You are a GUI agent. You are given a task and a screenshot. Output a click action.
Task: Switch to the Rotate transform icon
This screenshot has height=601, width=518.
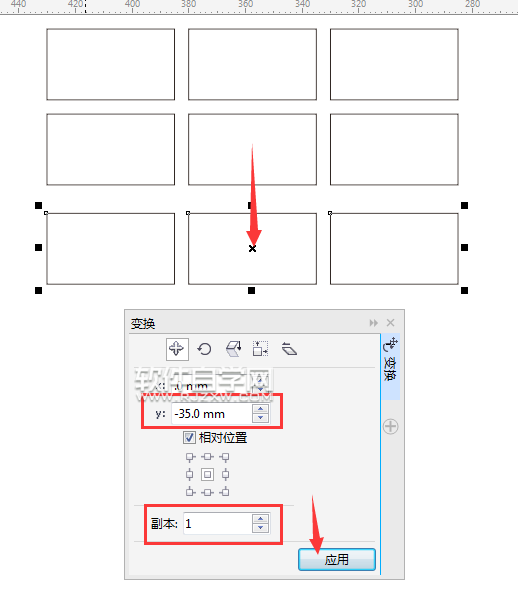[204, 349]
